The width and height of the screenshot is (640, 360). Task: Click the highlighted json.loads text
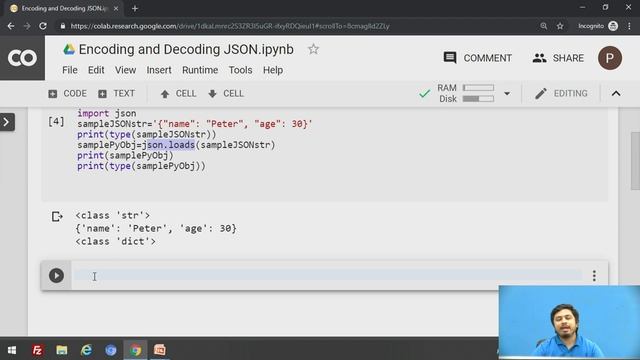(x=171, y=145)
